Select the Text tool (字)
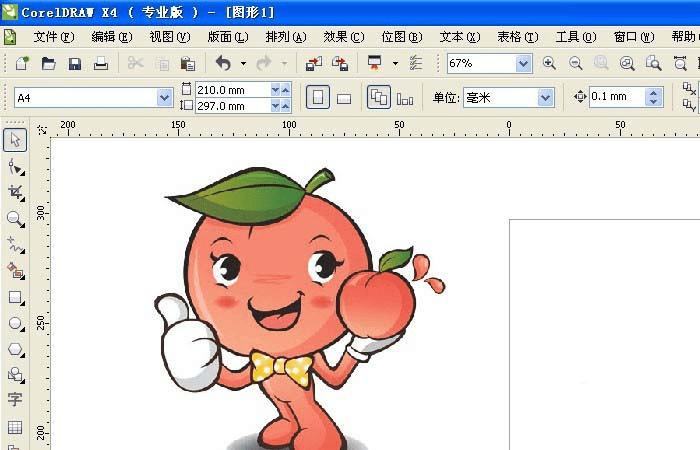Image resolution: width=700 pixels, height=450 pixels. click(15, 399)
